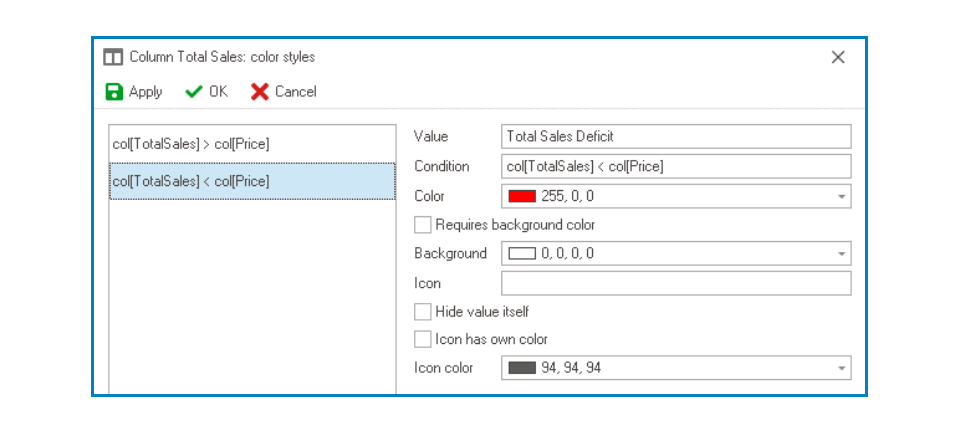Image resolution: width=962 pixels, height=433 pixels.
Task: Open the Background color dropdown arrow
Action: (x=842, y=254)
